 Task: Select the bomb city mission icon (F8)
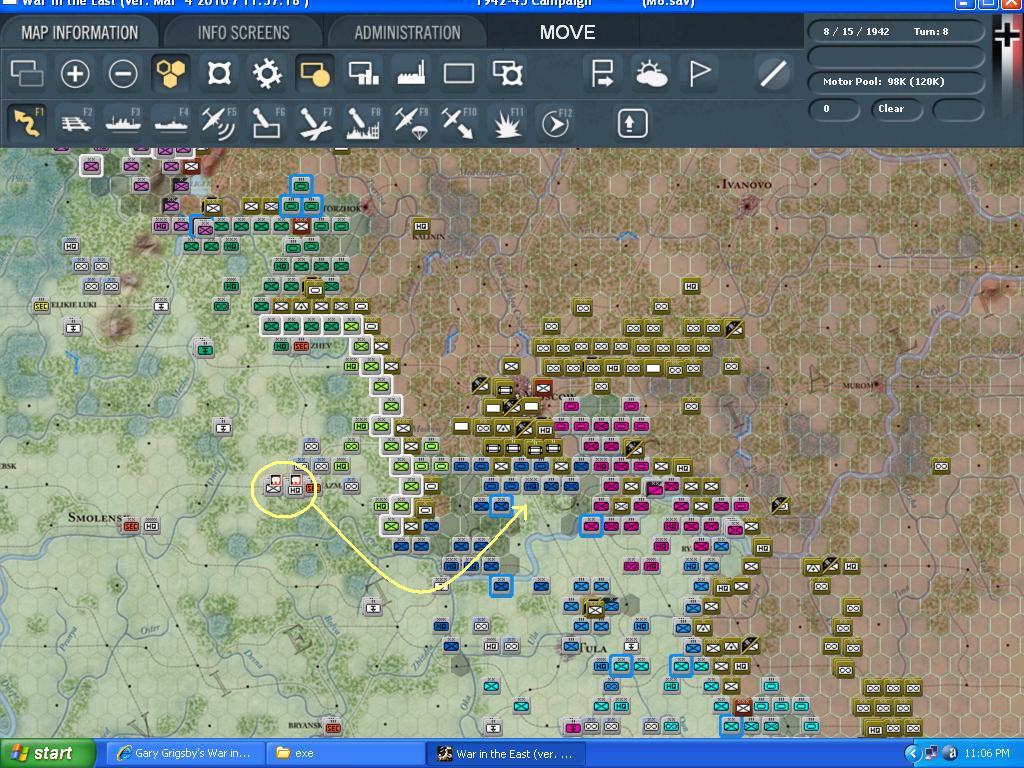click(x=362, y=122)
